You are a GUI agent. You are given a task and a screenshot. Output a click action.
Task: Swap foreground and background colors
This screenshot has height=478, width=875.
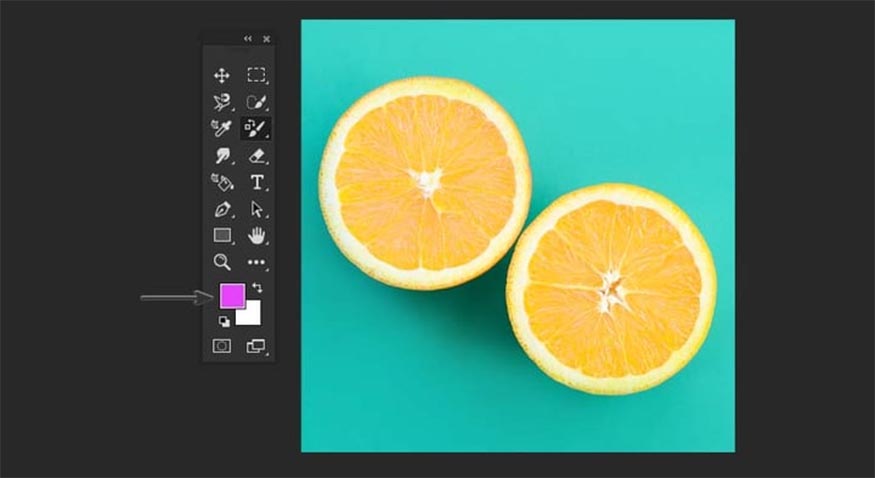click(257, 288)
